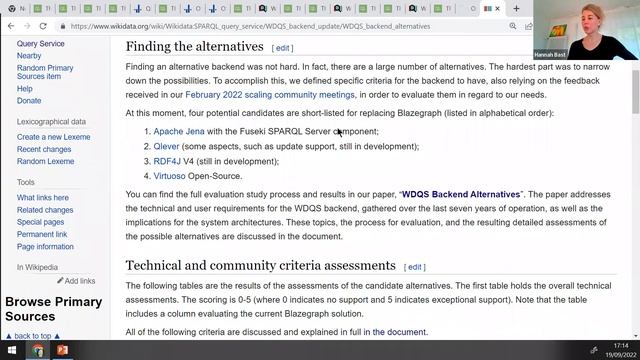Click Add links with pencil icon
This screenshot has width=640, height=360.
coord(76,281)
